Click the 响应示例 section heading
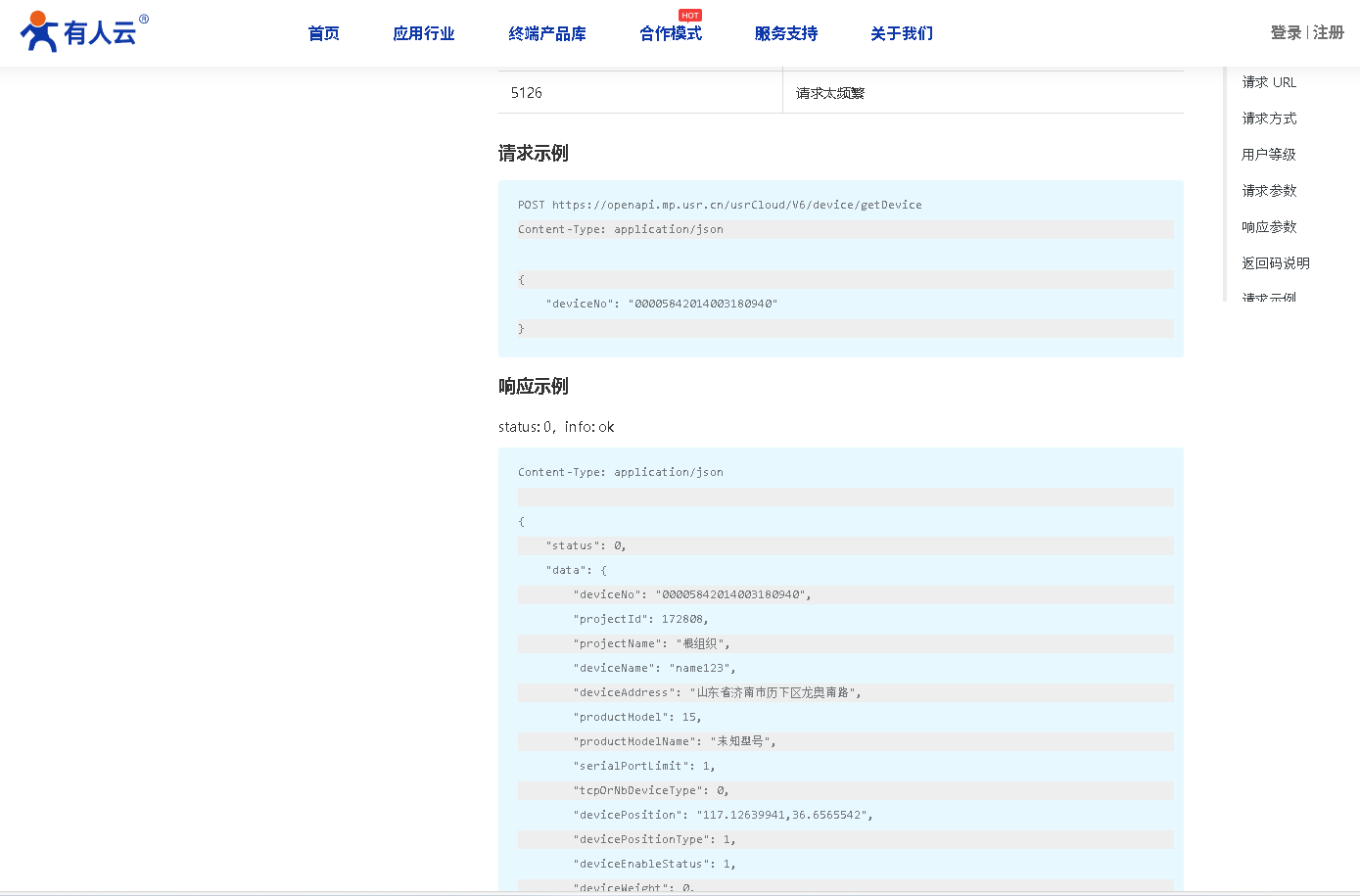The height and width of the screenshot is (896, 1360). coord(534,386)
